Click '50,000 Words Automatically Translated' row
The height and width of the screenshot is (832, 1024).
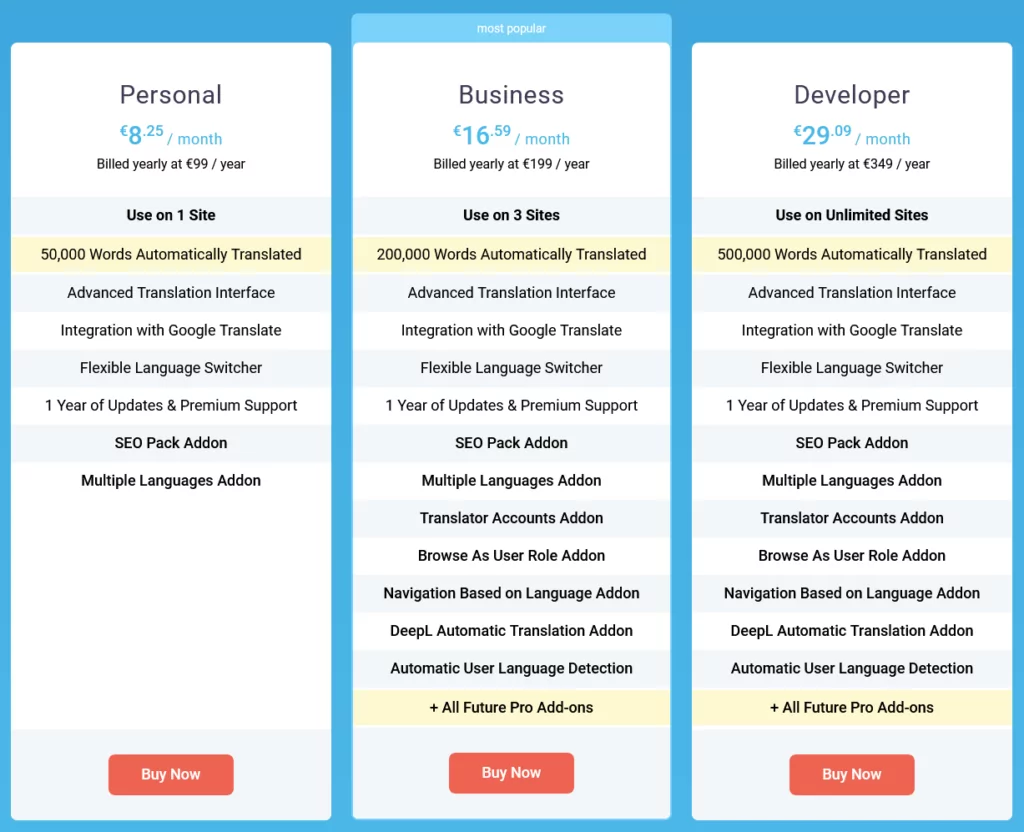tap(171, 254)
